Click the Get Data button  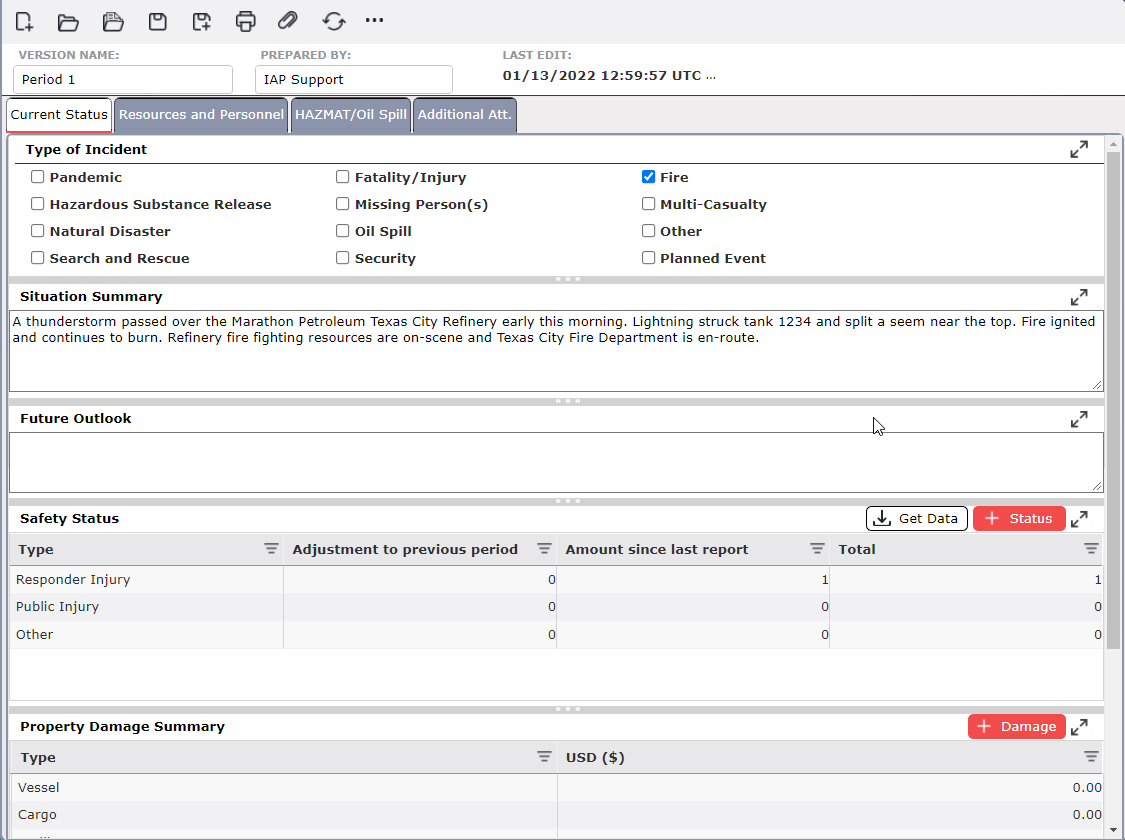pos(916,518)
